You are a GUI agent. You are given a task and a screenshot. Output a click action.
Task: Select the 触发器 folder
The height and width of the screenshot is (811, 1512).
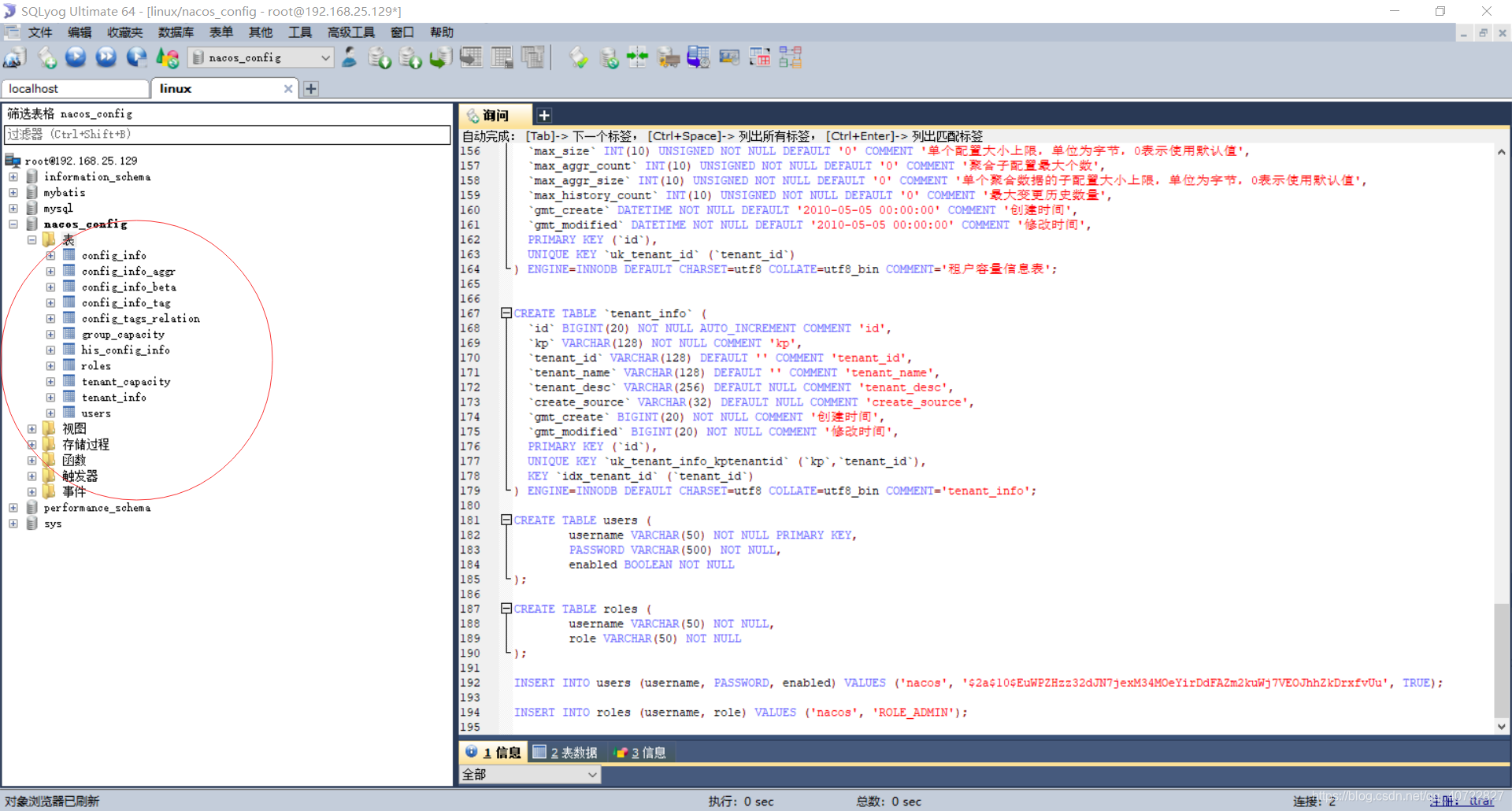coord(80,476)
